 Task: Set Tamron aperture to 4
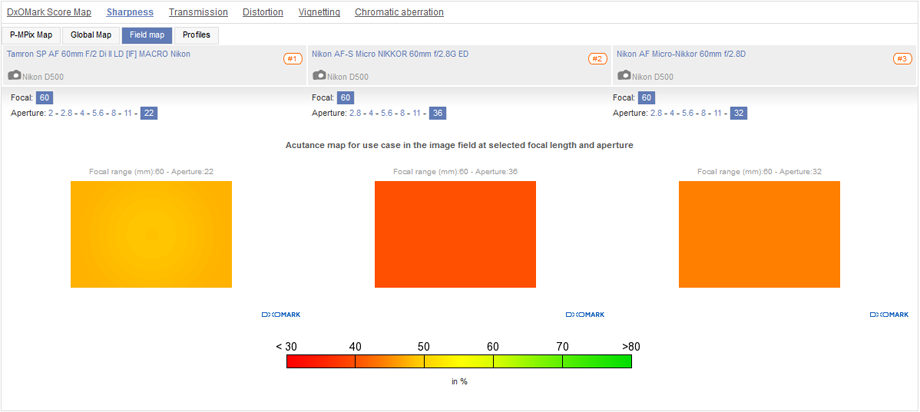(x=83, y=113)
